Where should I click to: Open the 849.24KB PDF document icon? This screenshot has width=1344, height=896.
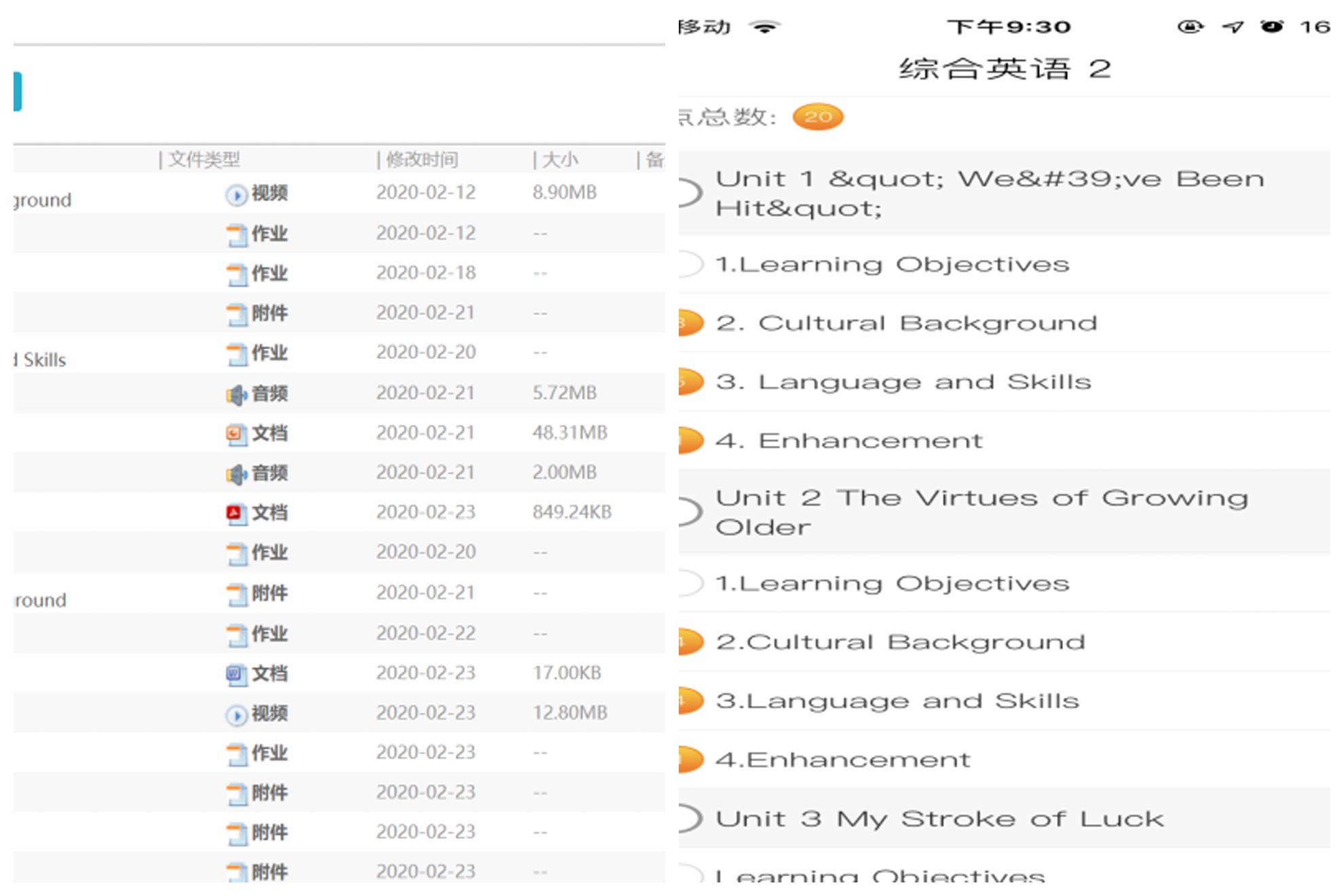coord(235,514)
